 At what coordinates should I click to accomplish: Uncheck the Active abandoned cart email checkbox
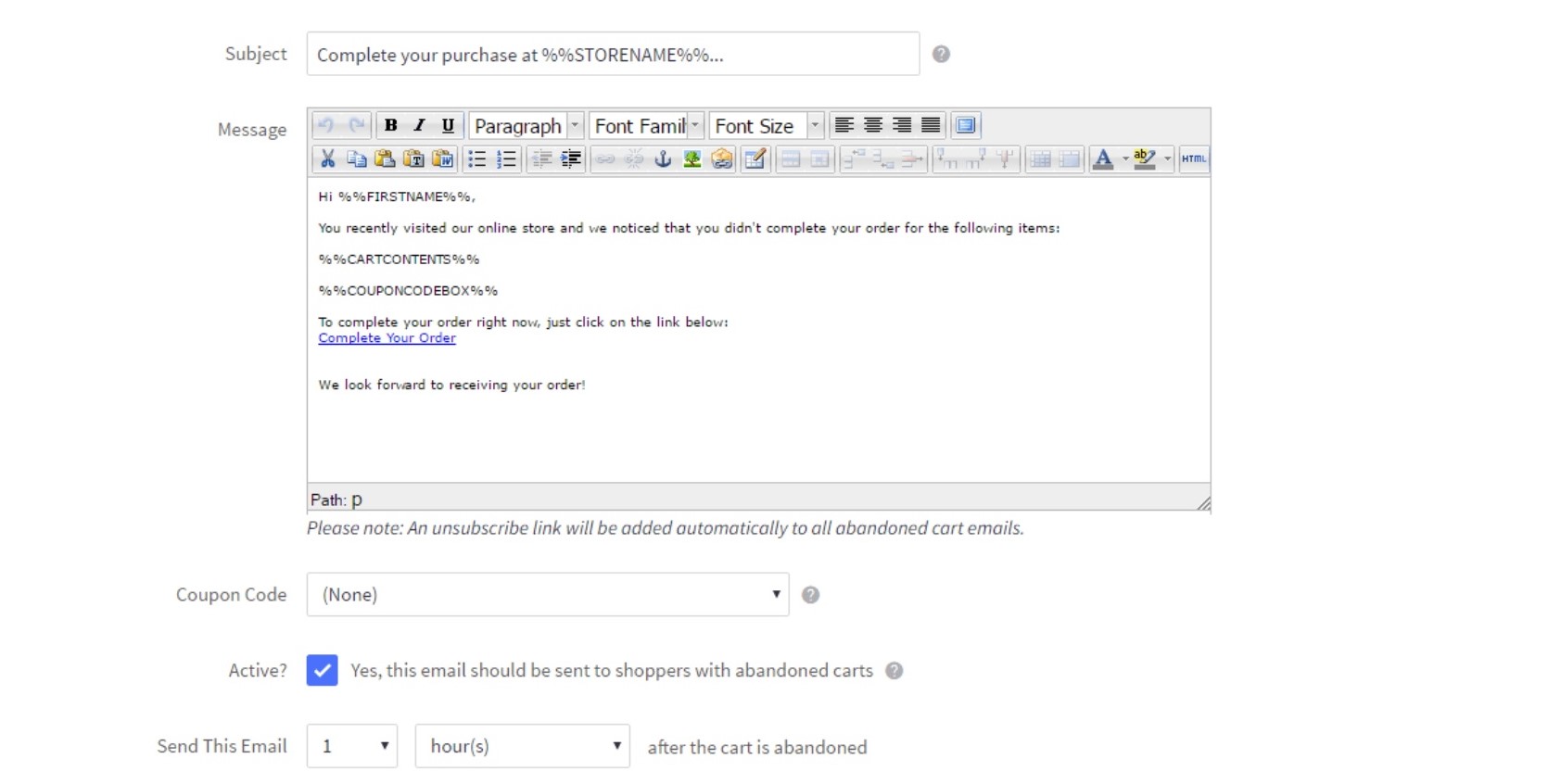(x=322, y=670)
